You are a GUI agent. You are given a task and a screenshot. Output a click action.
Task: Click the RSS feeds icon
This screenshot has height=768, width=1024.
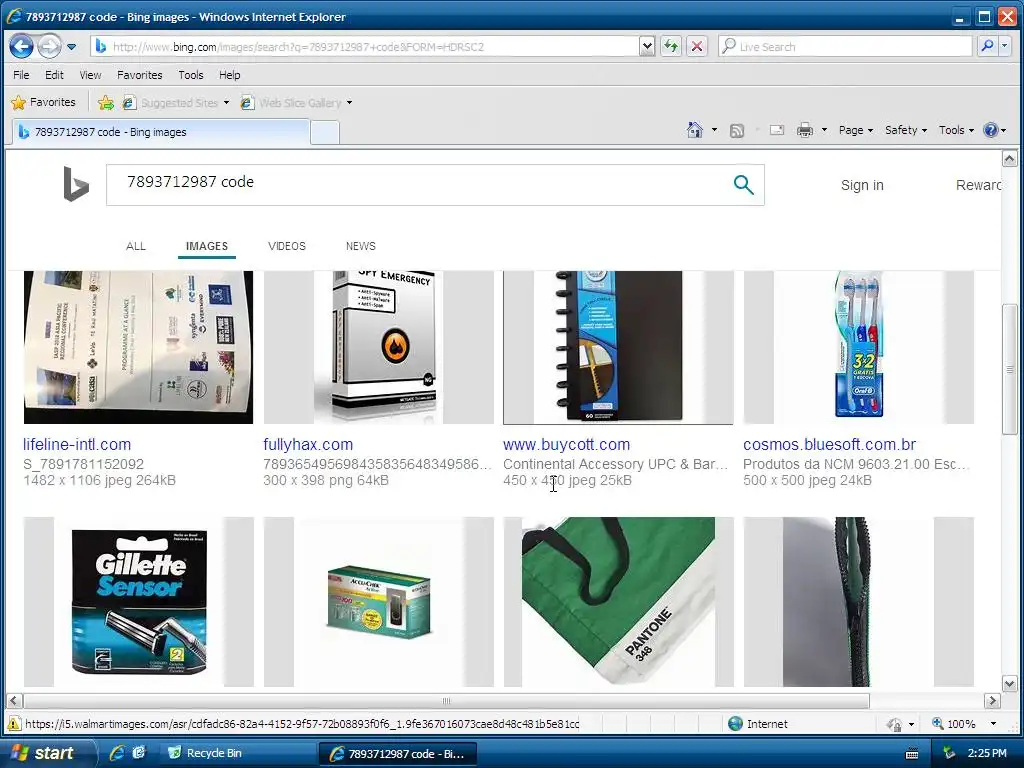tap(737, 131)
